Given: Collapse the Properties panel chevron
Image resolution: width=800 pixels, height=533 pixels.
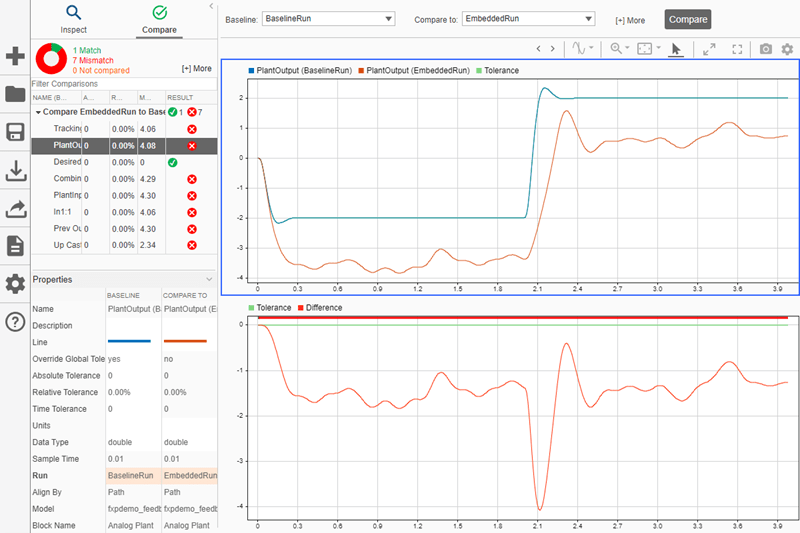Looking at the screenshot, I should click(209, 279).
